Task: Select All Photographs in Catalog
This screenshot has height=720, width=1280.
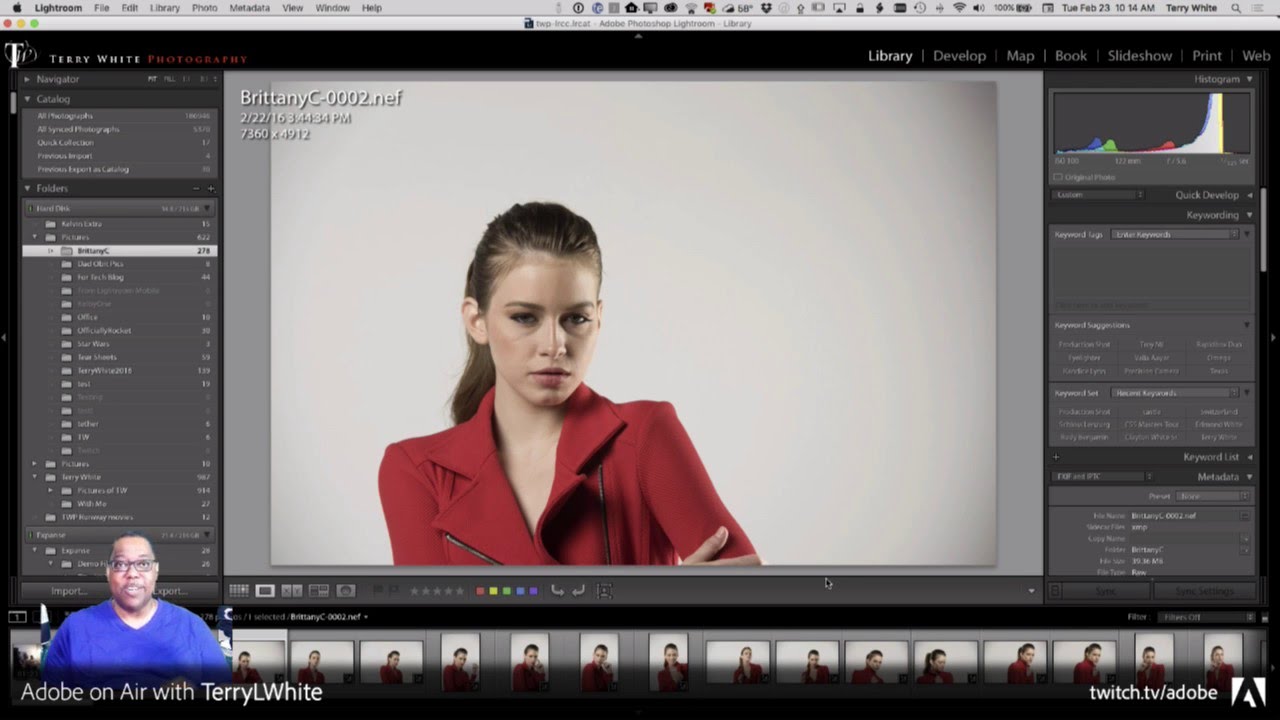Action: tap(122, 116)
